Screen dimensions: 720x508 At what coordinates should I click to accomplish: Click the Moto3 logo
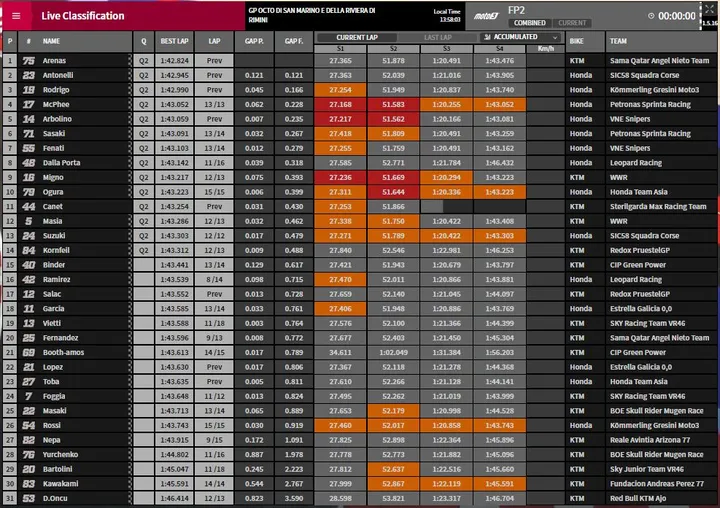[x=486, y=16]
